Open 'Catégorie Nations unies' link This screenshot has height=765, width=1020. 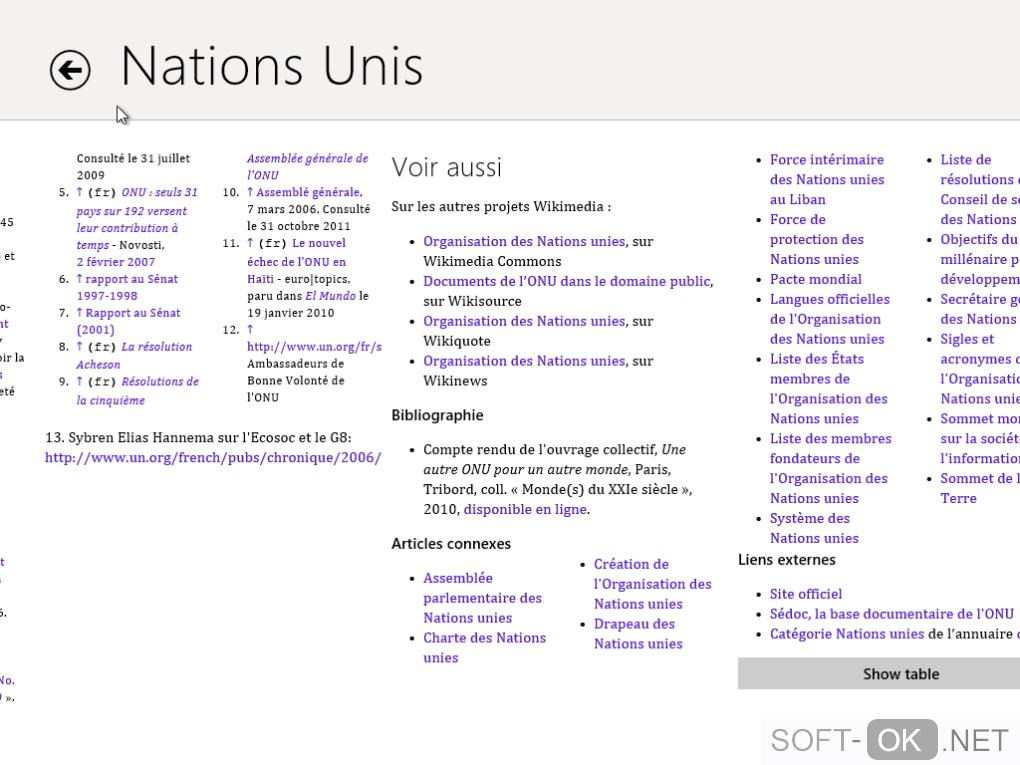tap(847, 634)
